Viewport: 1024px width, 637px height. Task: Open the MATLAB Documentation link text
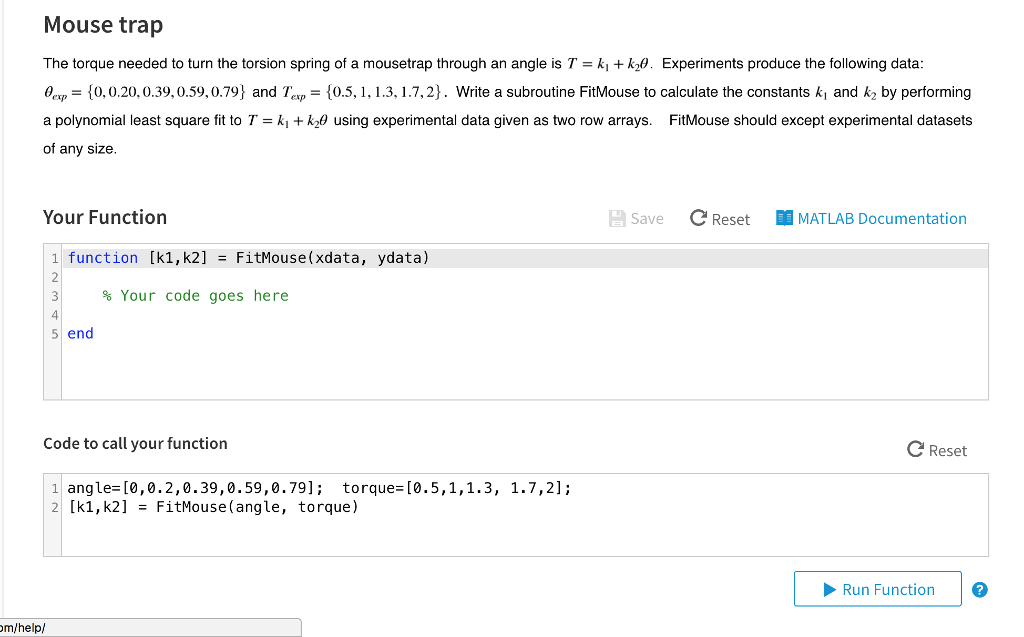click(x=882, y=218)
